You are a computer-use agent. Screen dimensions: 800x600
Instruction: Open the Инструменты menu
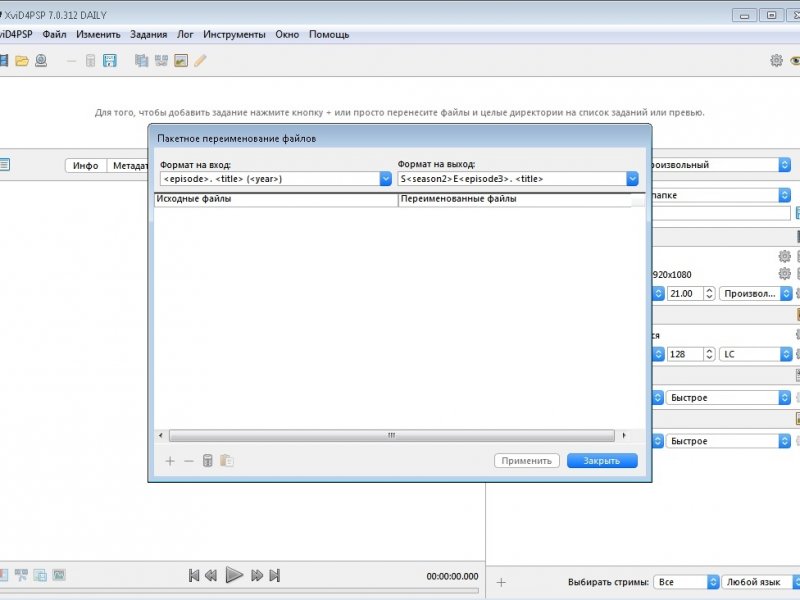pos(234,34)
